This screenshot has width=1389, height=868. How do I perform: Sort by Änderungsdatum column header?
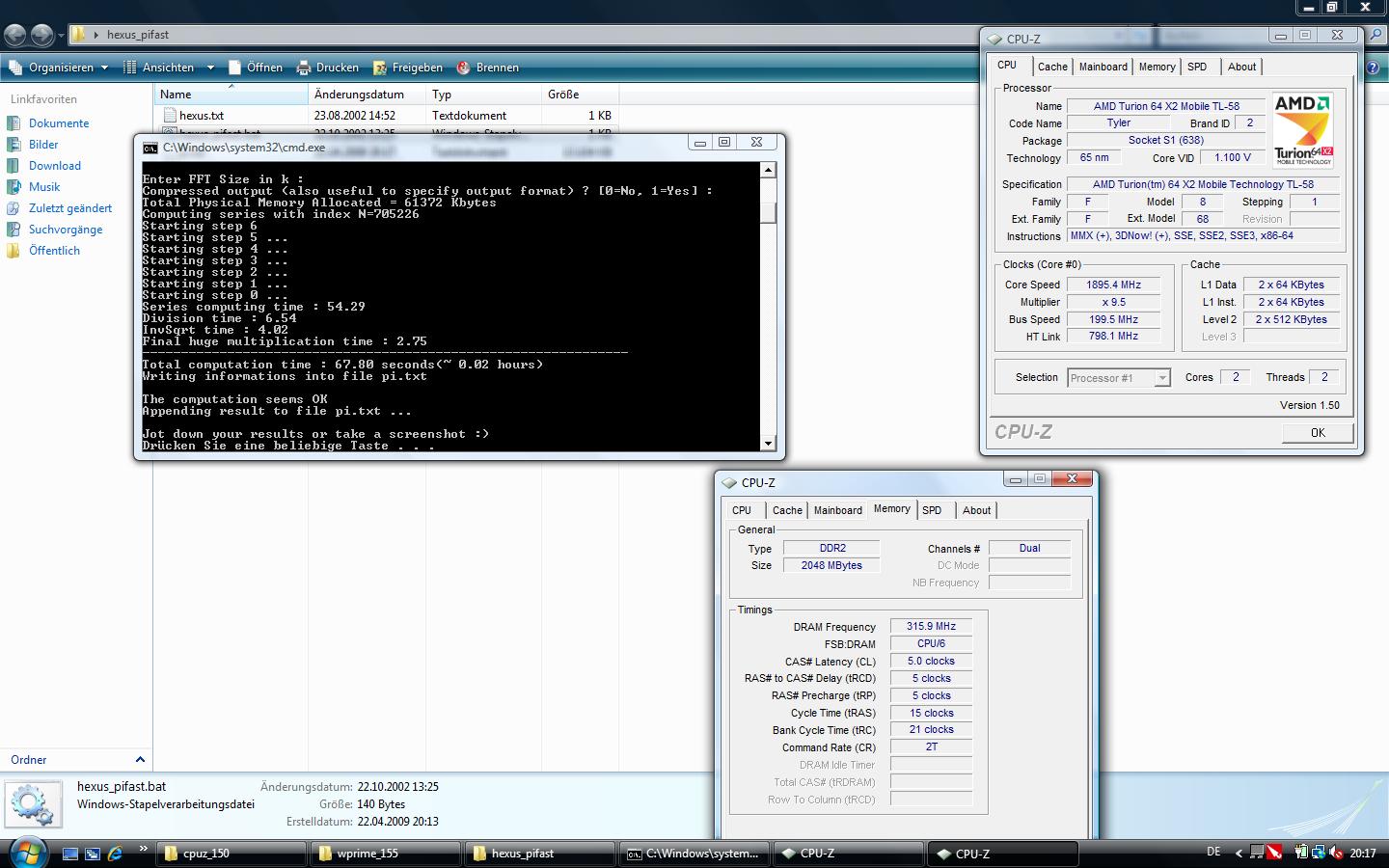(x=367, y=95)
